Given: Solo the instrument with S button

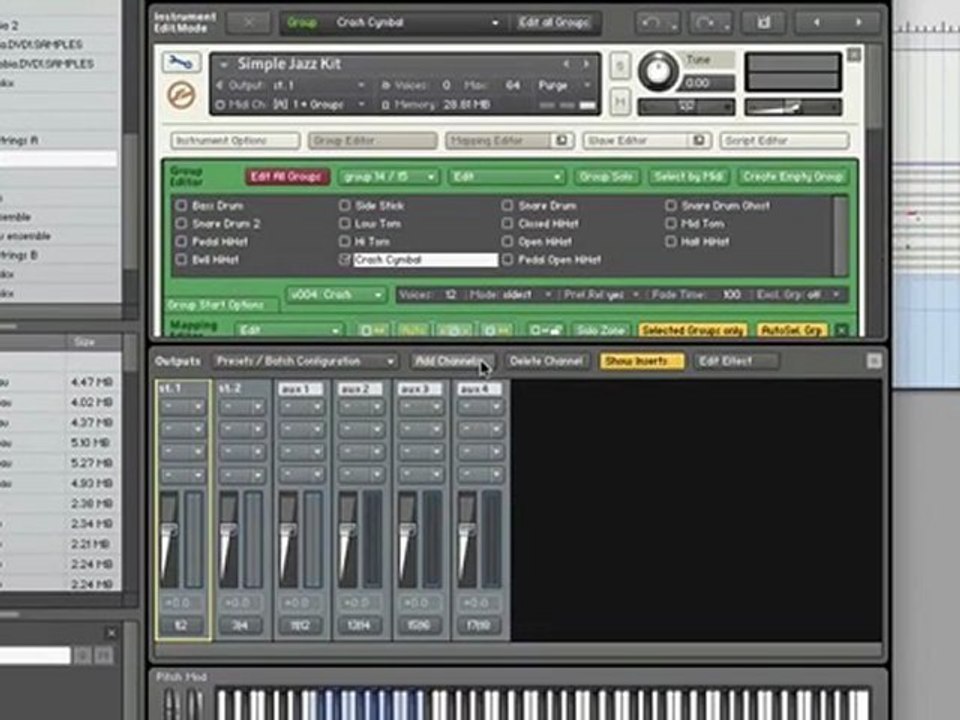Looking at the screenshot, I should pyautogui.click(x=620, y=66).
